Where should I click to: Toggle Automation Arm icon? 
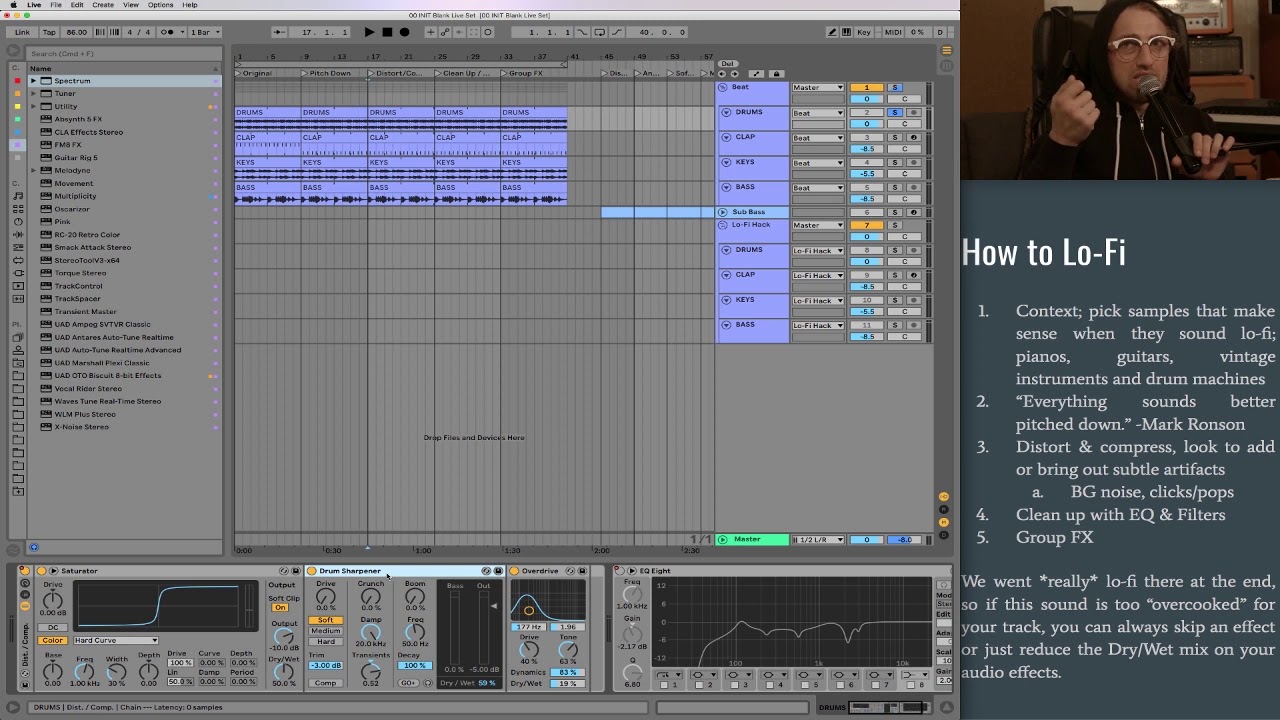(x=445, y=32)
